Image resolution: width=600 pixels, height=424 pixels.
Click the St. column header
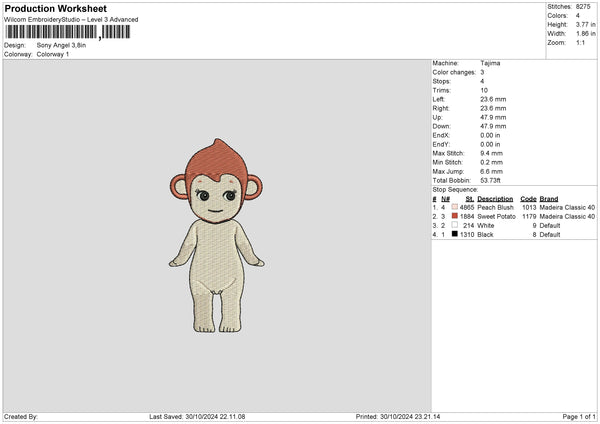pos(469,199)
